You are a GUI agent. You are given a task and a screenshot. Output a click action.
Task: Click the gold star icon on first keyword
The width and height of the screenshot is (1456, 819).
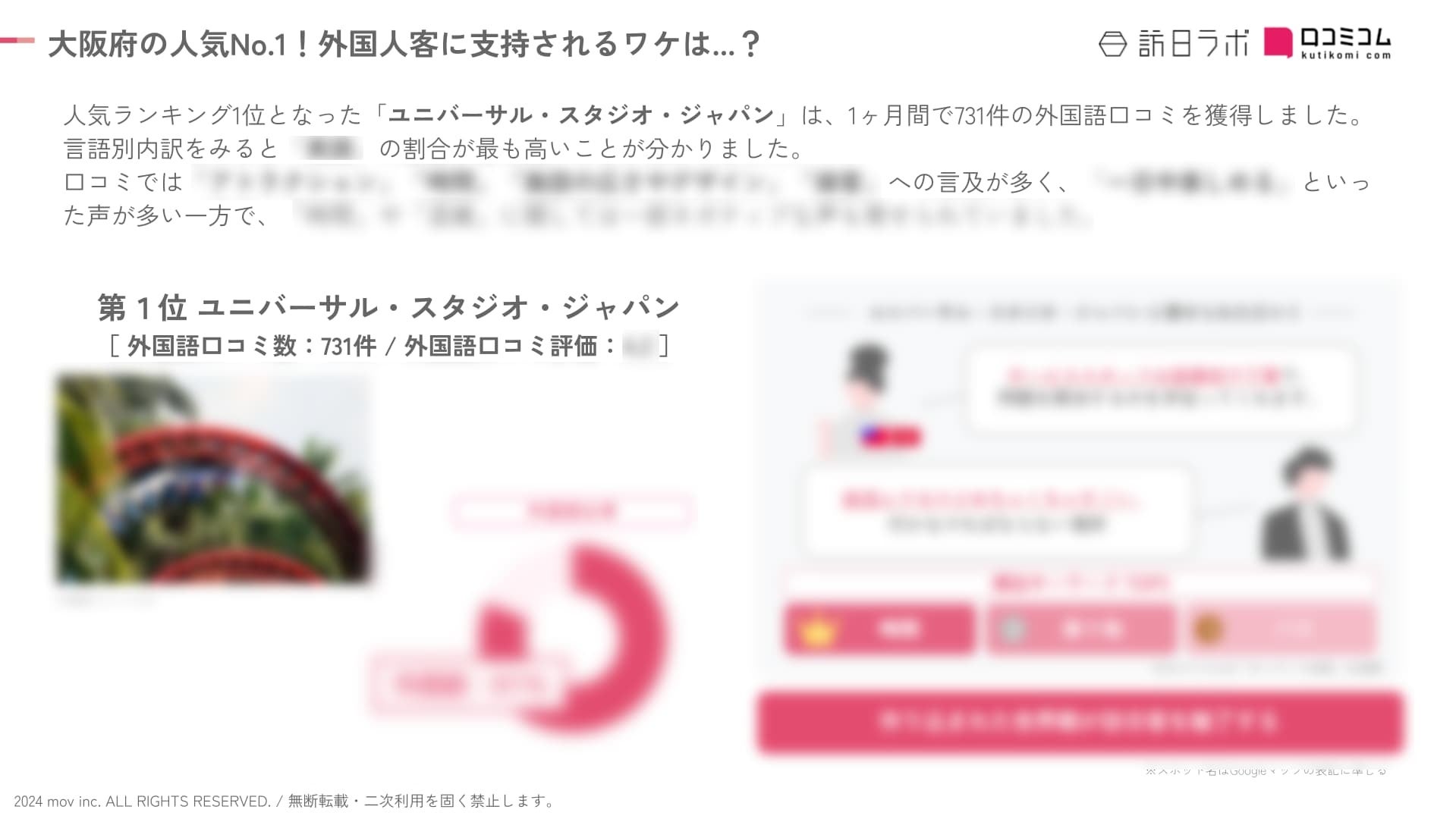pyautogui.click(x=817, y=629)
